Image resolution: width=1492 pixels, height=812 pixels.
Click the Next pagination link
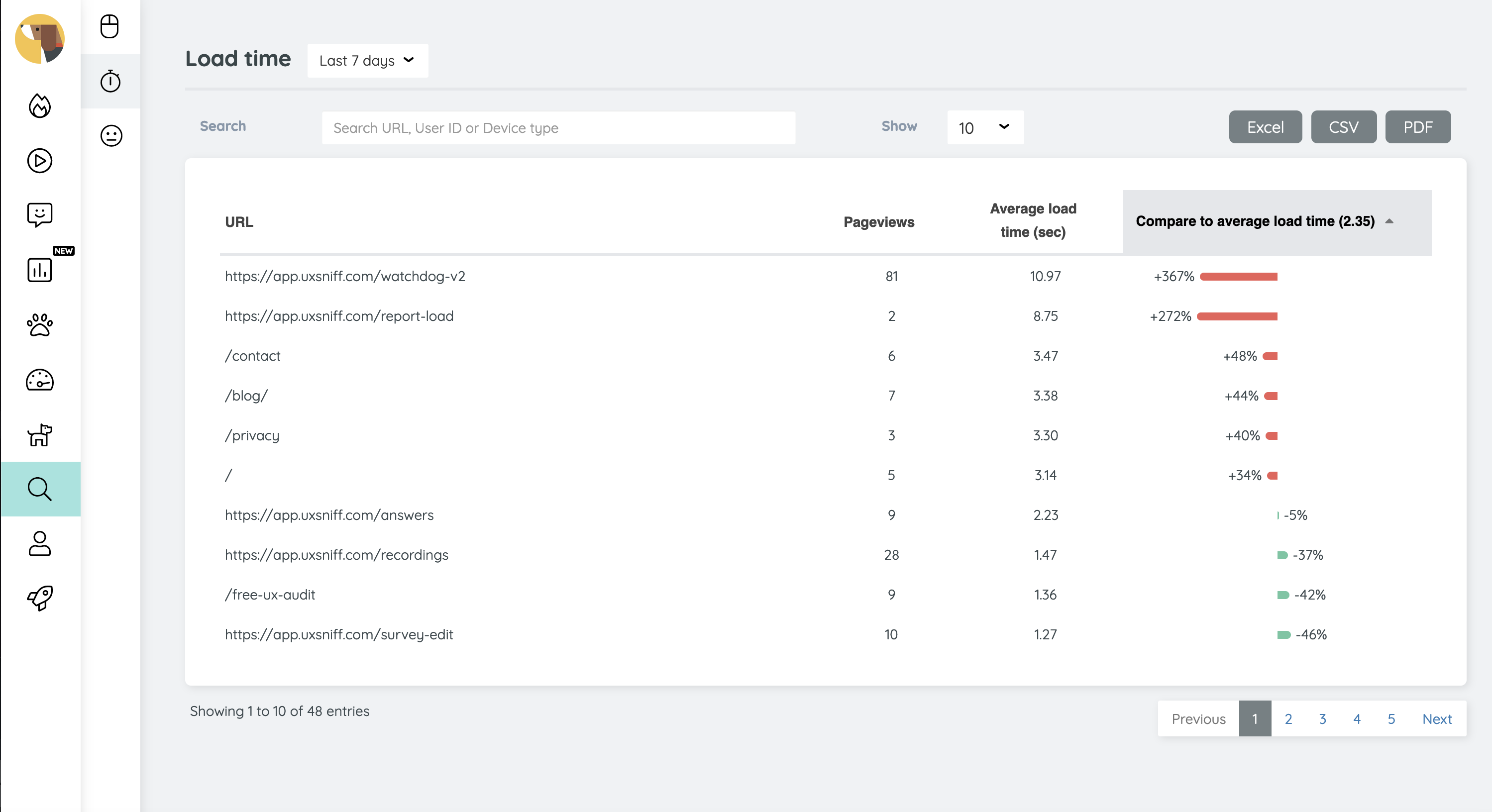1437,719
